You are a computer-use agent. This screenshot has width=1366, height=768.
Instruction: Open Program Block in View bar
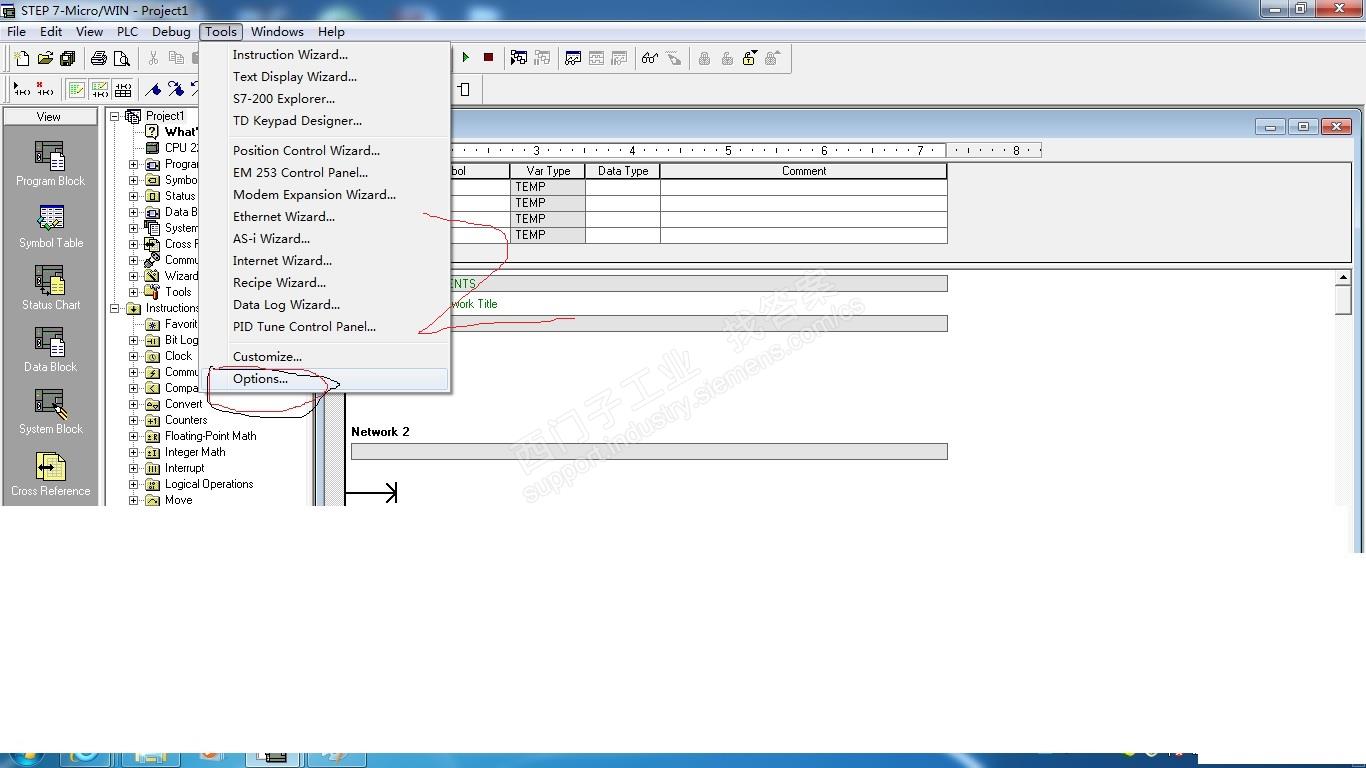(x=50, y=164)
